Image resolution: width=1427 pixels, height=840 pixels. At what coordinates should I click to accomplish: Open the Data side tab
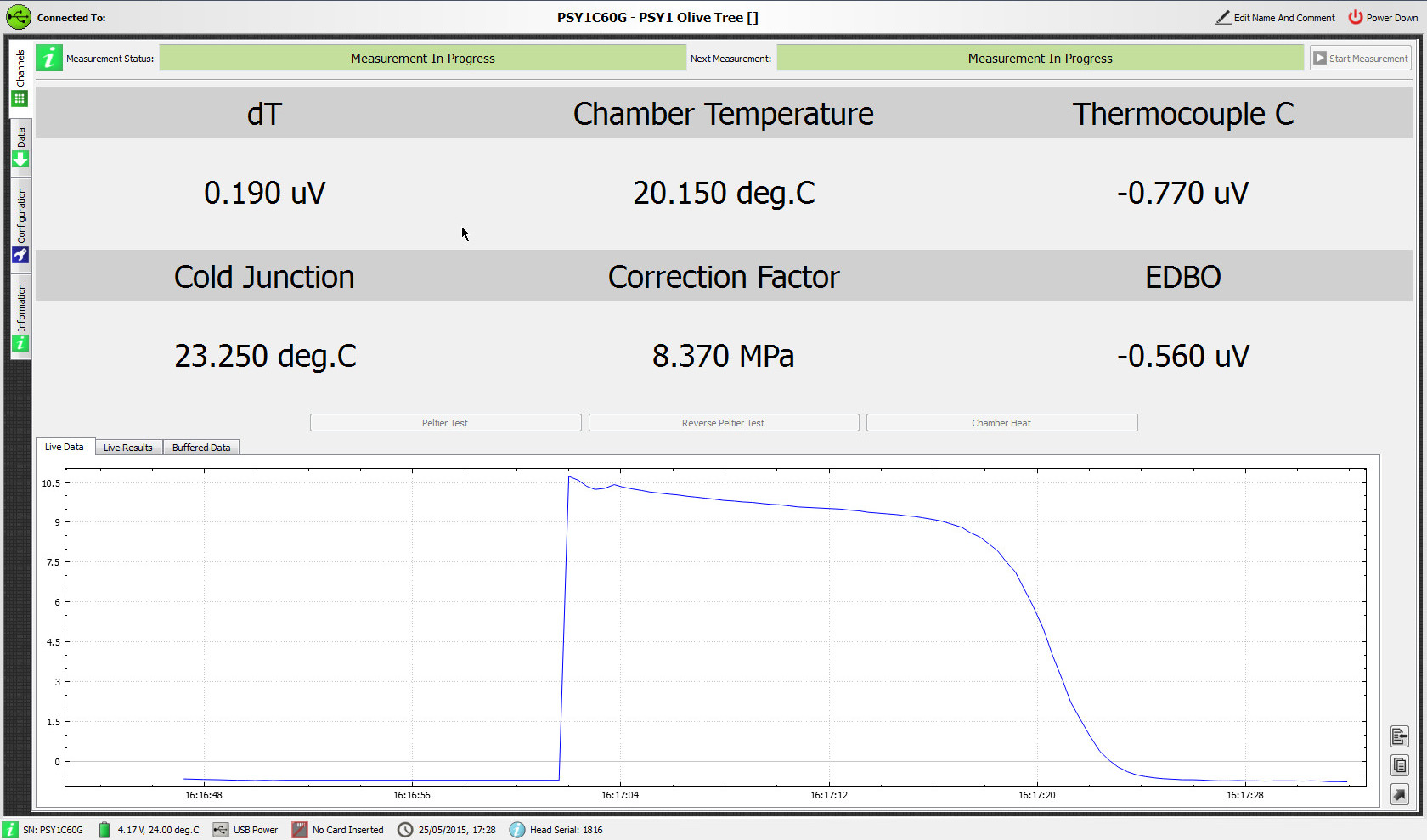(x=20, y=148)
